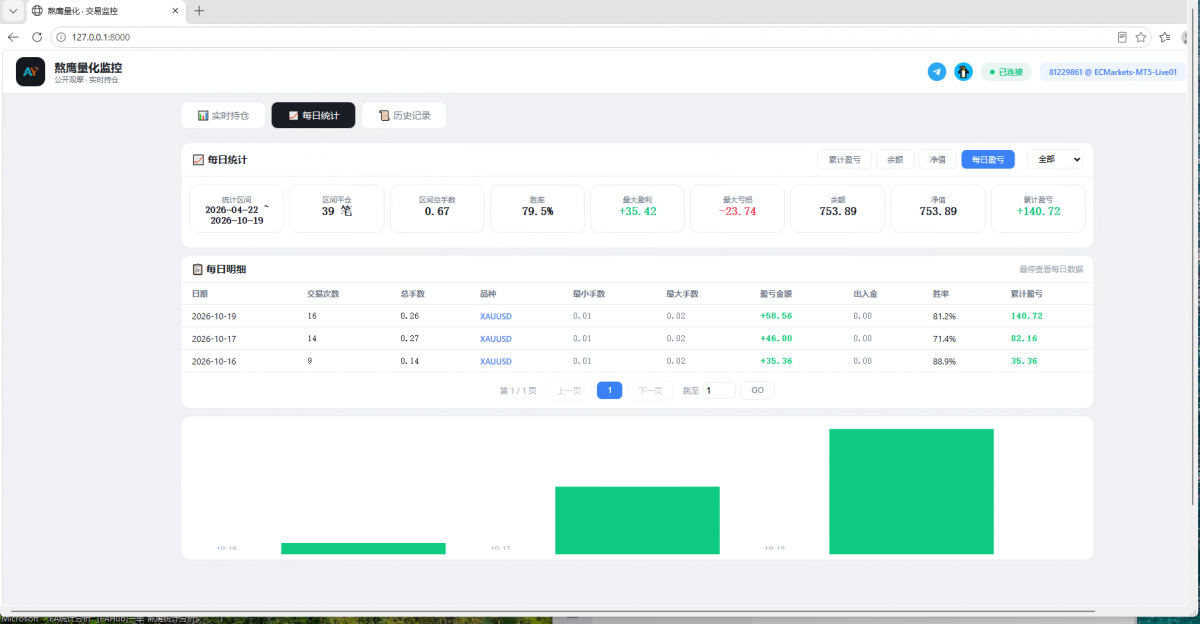Click the 日期 column header

[x=200, y=294]
